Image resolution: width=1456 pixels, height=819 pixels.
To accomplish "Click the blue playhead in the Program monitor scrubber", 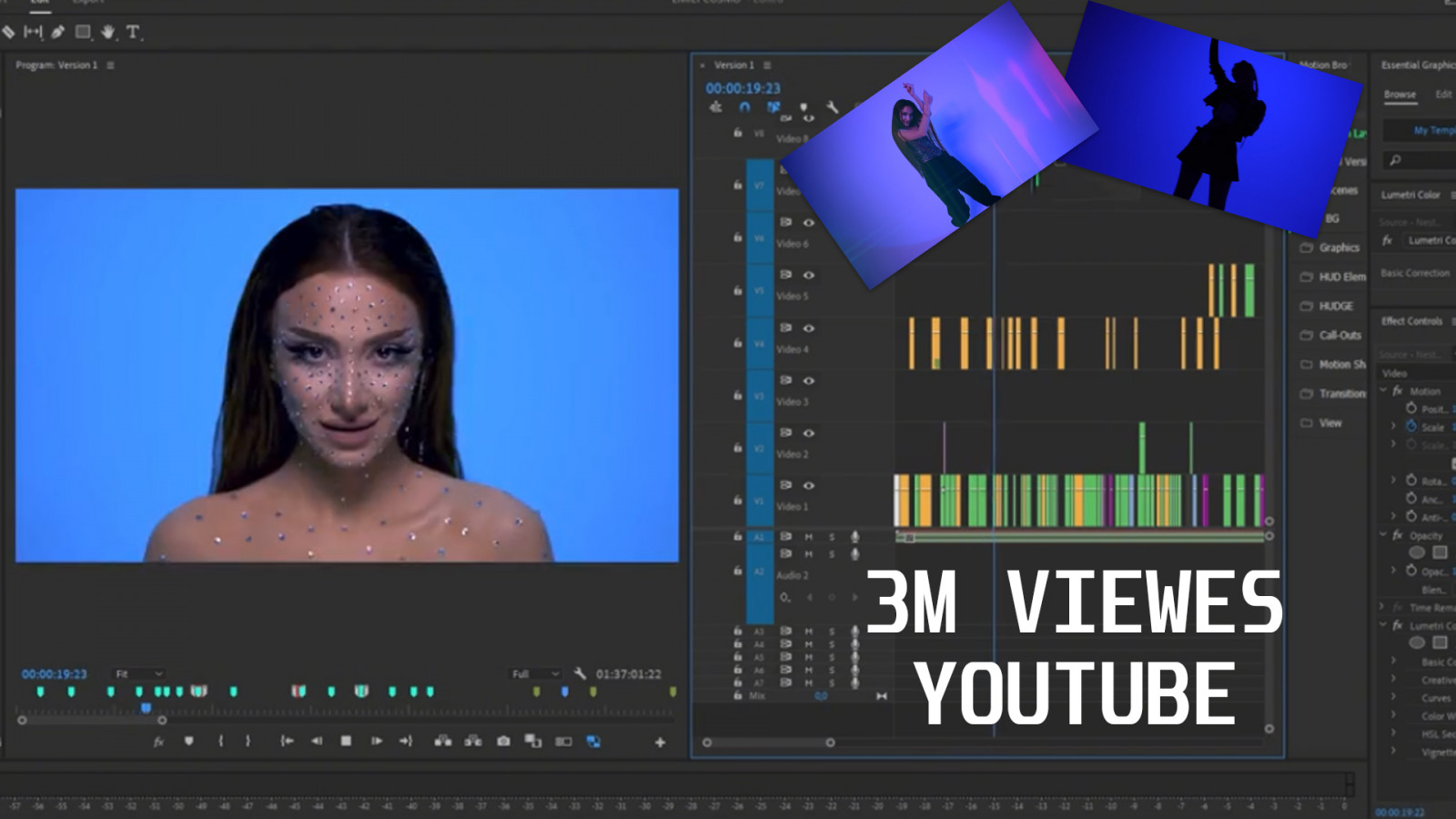I will 146,707.
